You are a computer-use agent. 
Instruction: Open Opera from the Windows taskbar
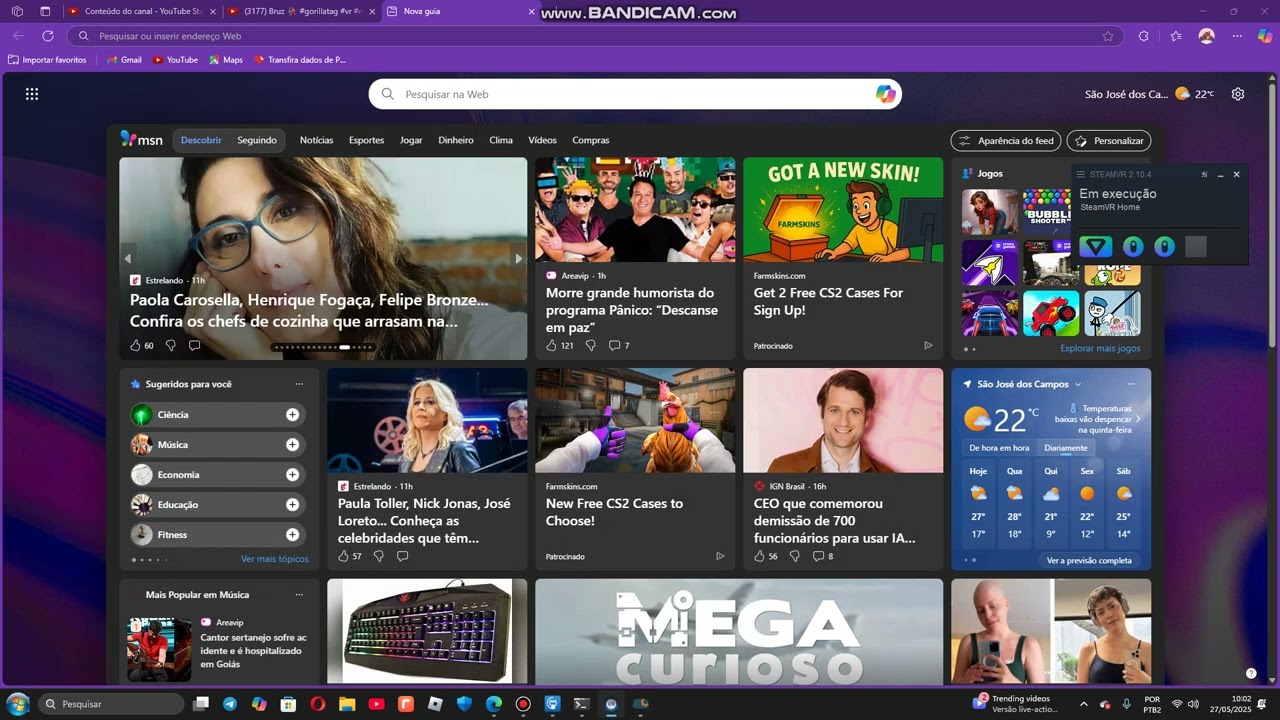[318, 704]
